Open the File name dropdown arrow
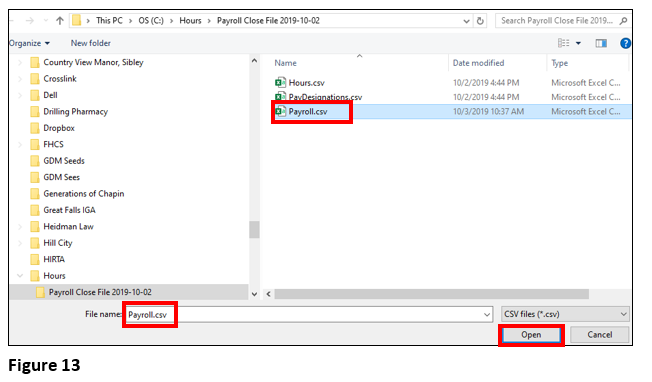652x382 pixels. (487, 315)
